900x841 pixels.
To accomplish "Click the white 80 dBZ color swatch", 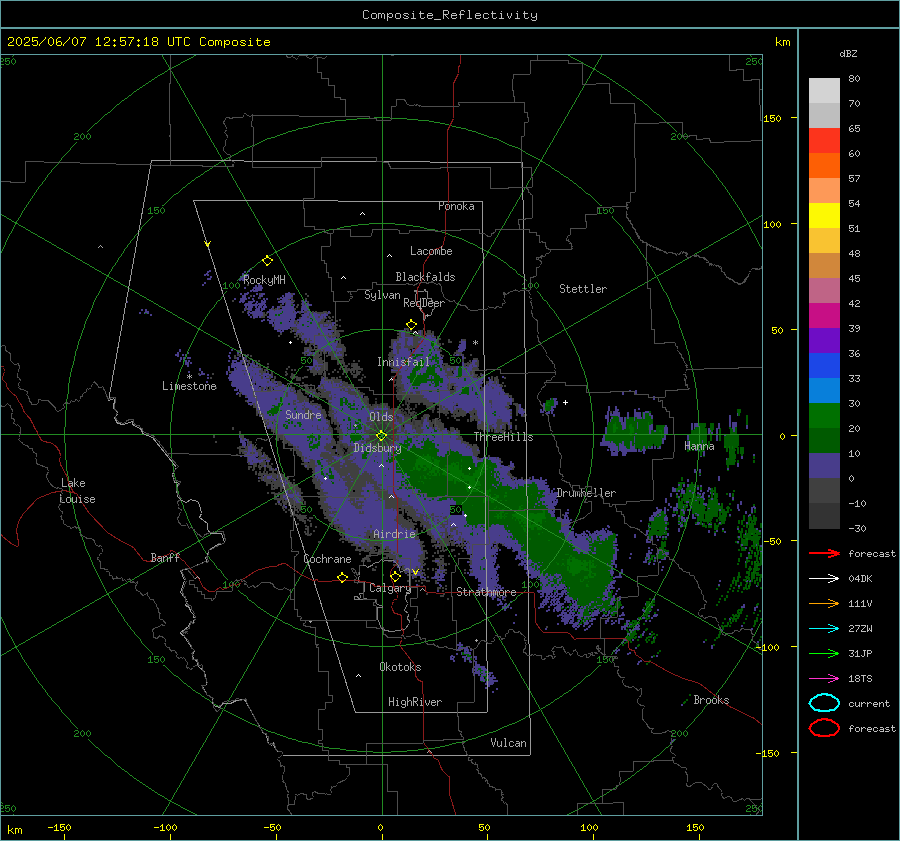I will [824, 90].
